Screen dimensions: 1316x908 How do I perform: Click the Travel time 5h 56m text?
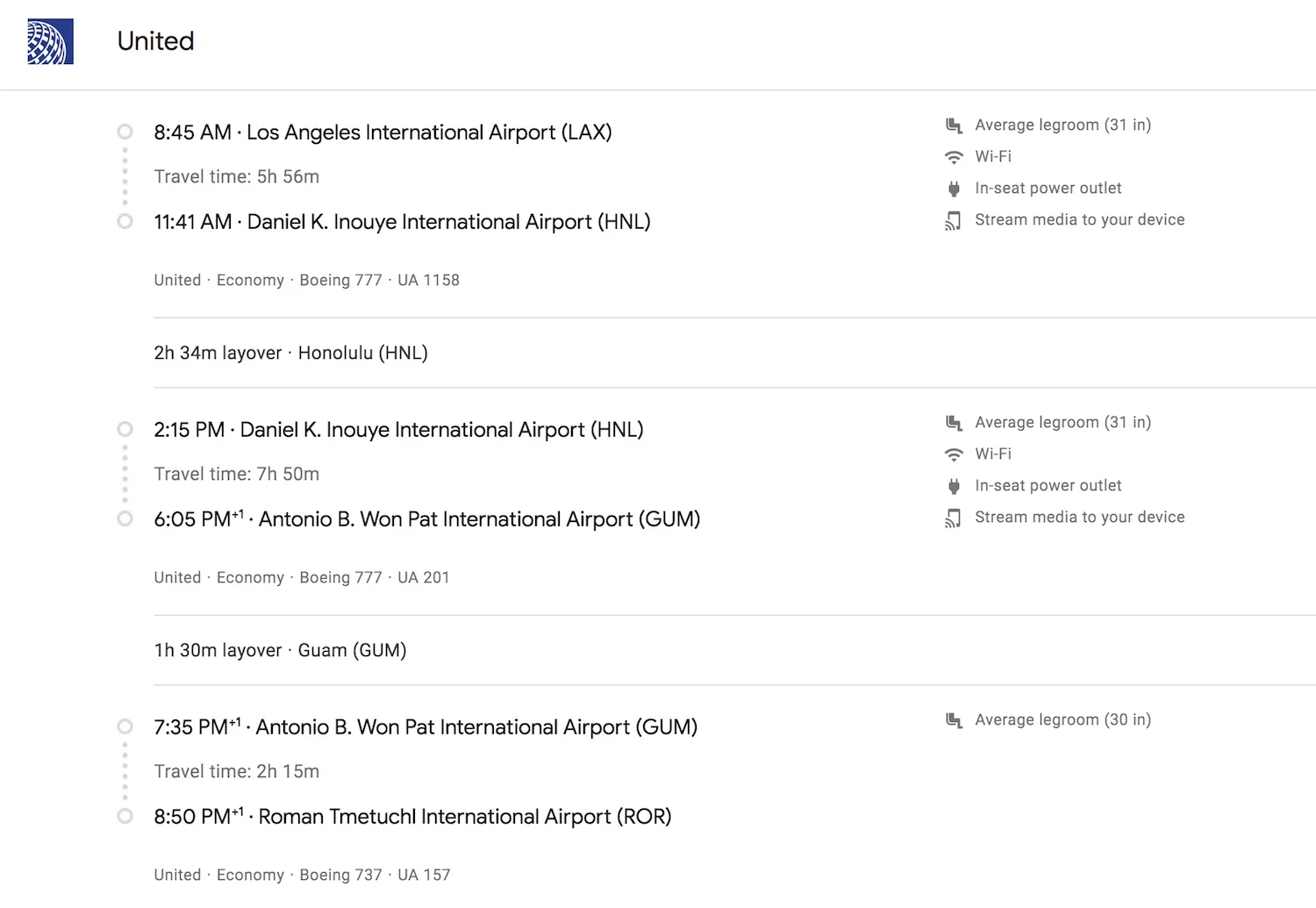pos(237,176)
